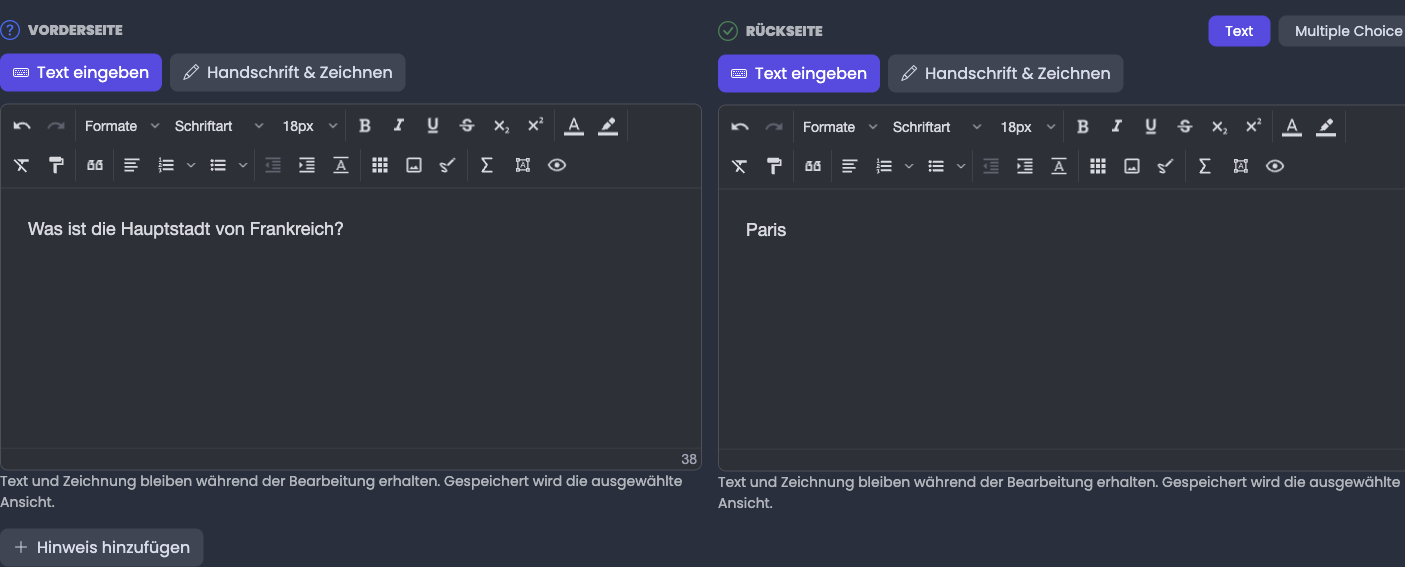The width and height of the screenshot is (1405, 567).
Task: Undo in the Rückseite editor
Action: [x=740, y=127]
